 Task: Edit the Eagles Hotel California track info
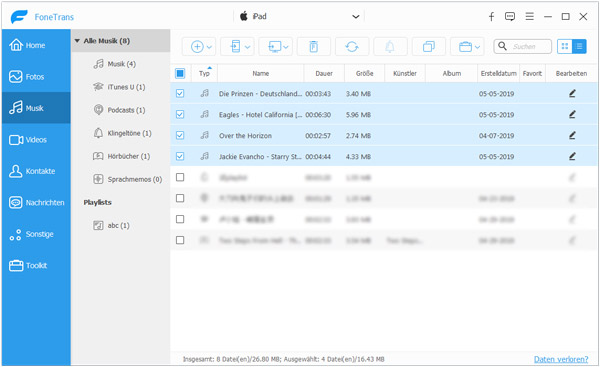(x=572, y=114)
